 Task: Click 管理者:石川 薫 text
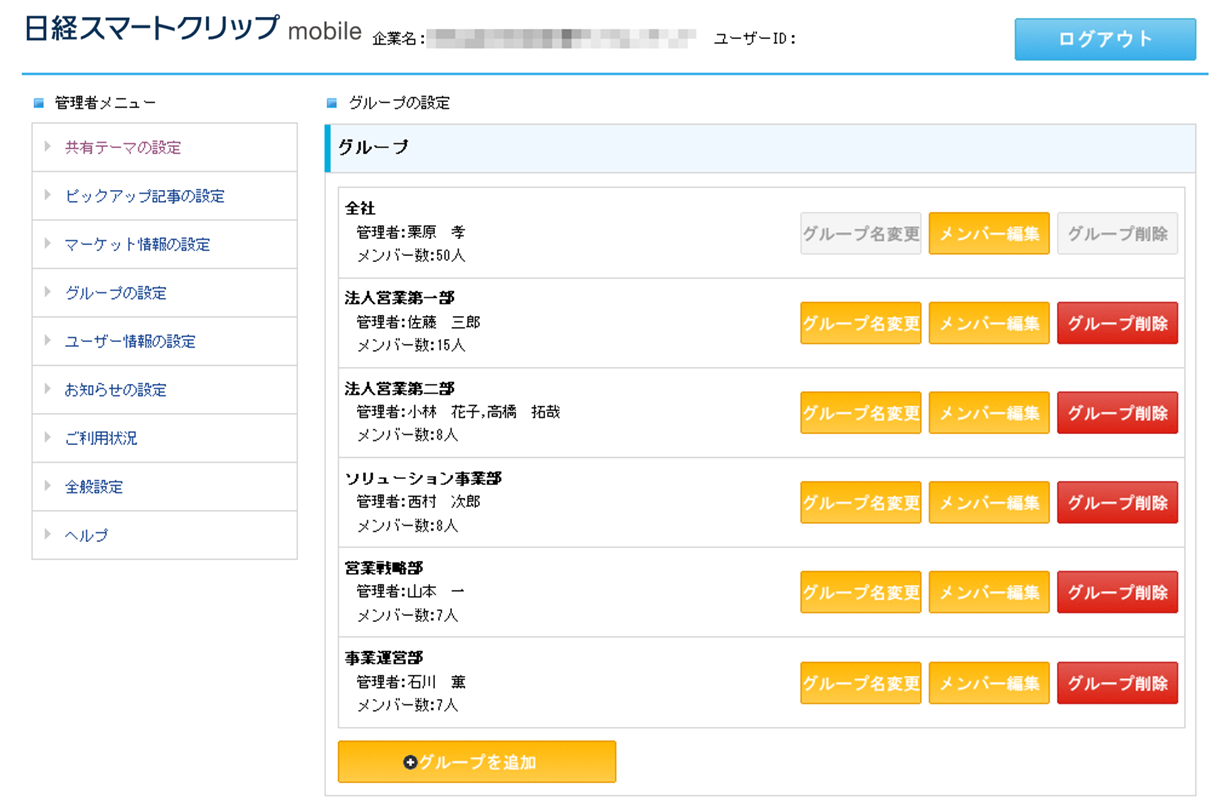click(411, 682)
